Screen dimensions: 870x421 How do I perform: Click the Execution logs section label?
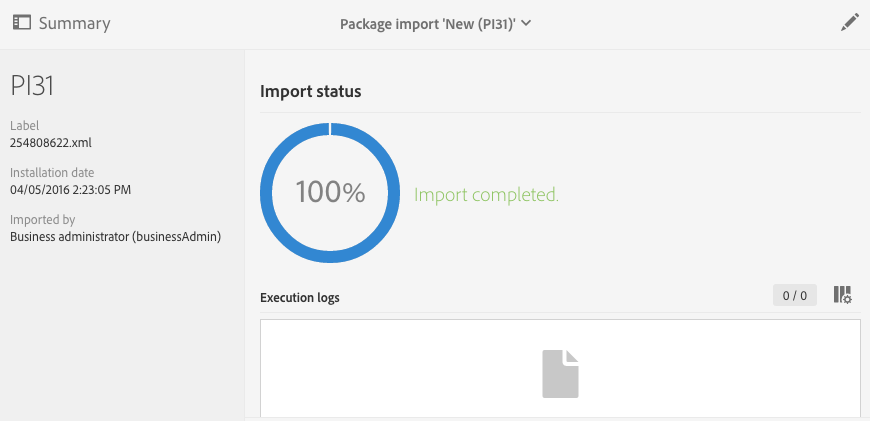point(299,298)
